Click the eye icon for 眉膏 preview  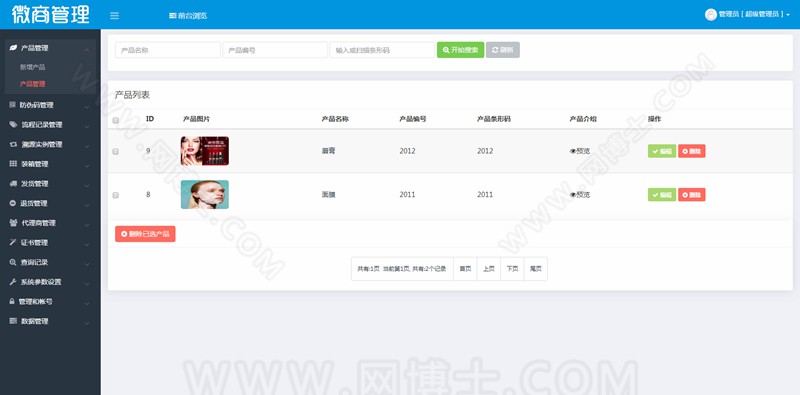[573, 151]
